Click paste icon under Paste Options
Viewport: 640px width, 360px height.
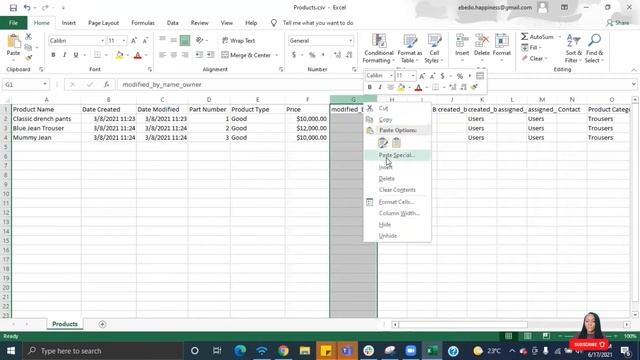[382, 142]
